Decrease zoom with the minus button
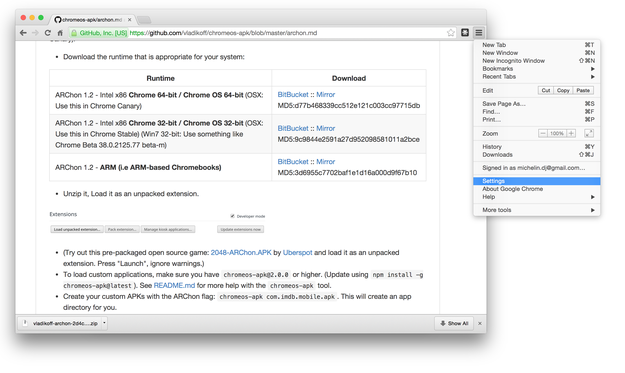The image size is (625, 373). [x=542, y=133]
